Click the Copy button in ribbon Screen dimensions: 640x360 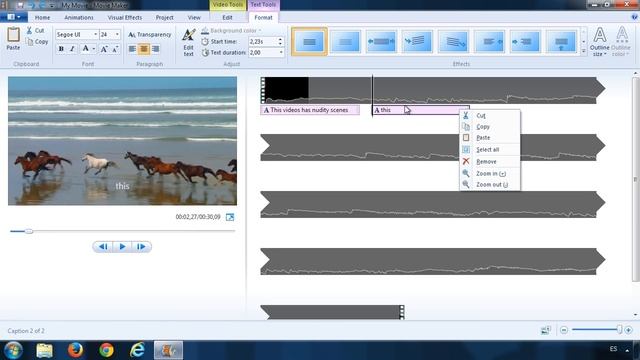(37, 42)
